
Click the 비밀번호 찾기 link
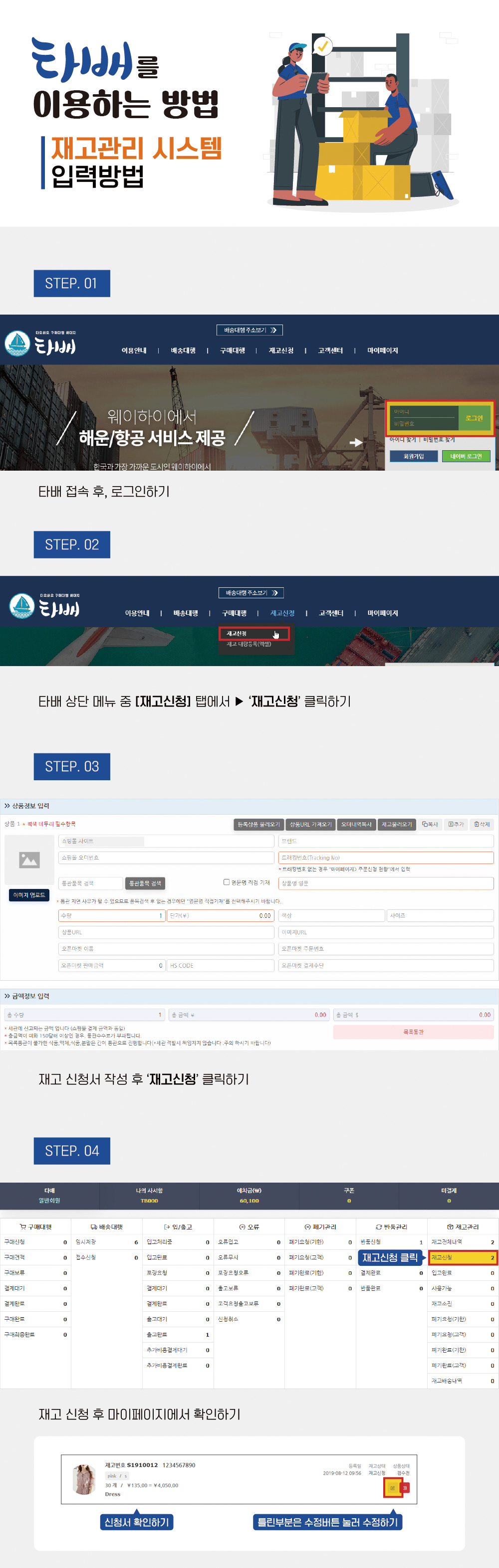439,439
